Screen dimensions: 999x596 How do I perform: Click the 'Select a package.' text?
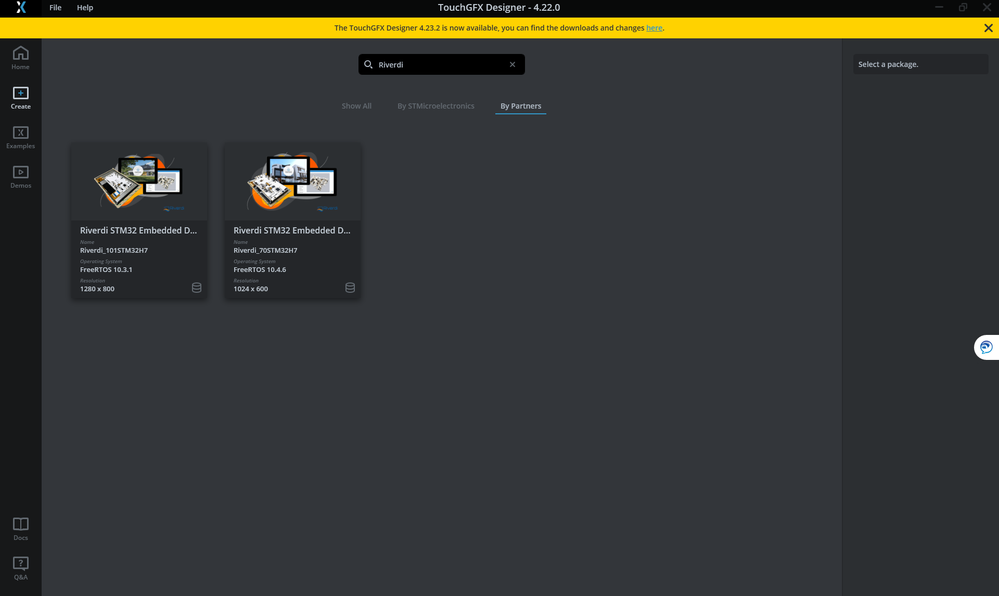[x=888, y=64]
